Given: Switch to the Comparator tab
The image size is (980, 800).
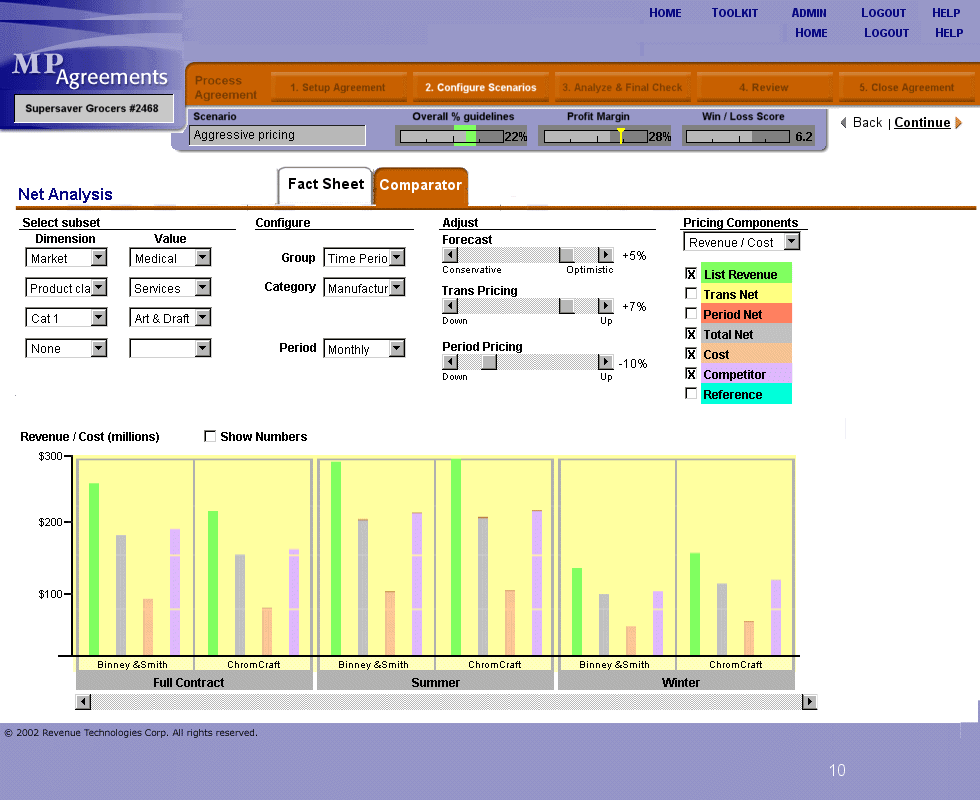Looking at the screenshot, I should pos(420,185).
